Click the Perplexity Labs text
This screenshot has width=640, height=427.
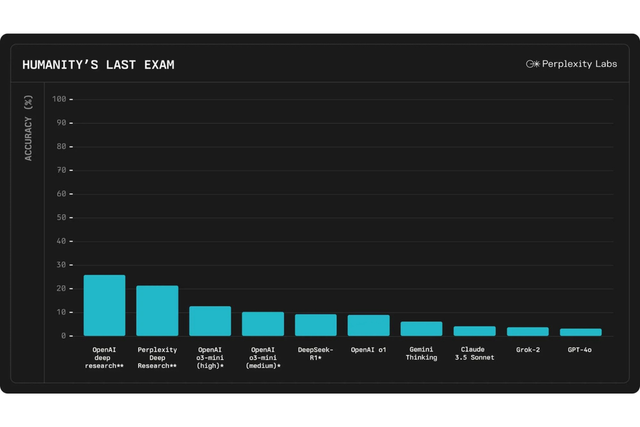(580, 64)
